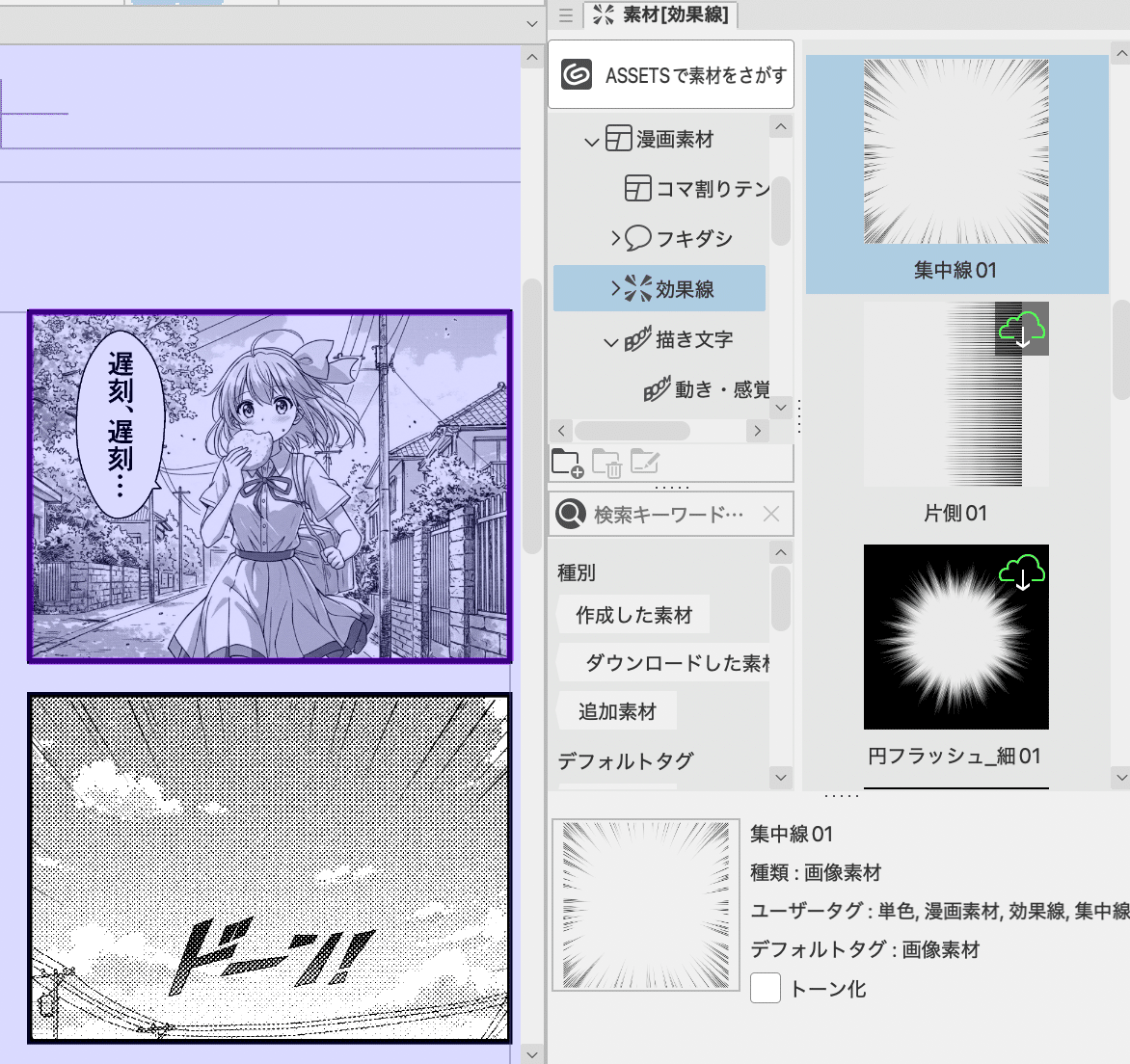Viewport: 1130px width, 1064px height.
Task: Download the 円フラッシュ_細01 material via cloud icon
Action: (1024, 572)
